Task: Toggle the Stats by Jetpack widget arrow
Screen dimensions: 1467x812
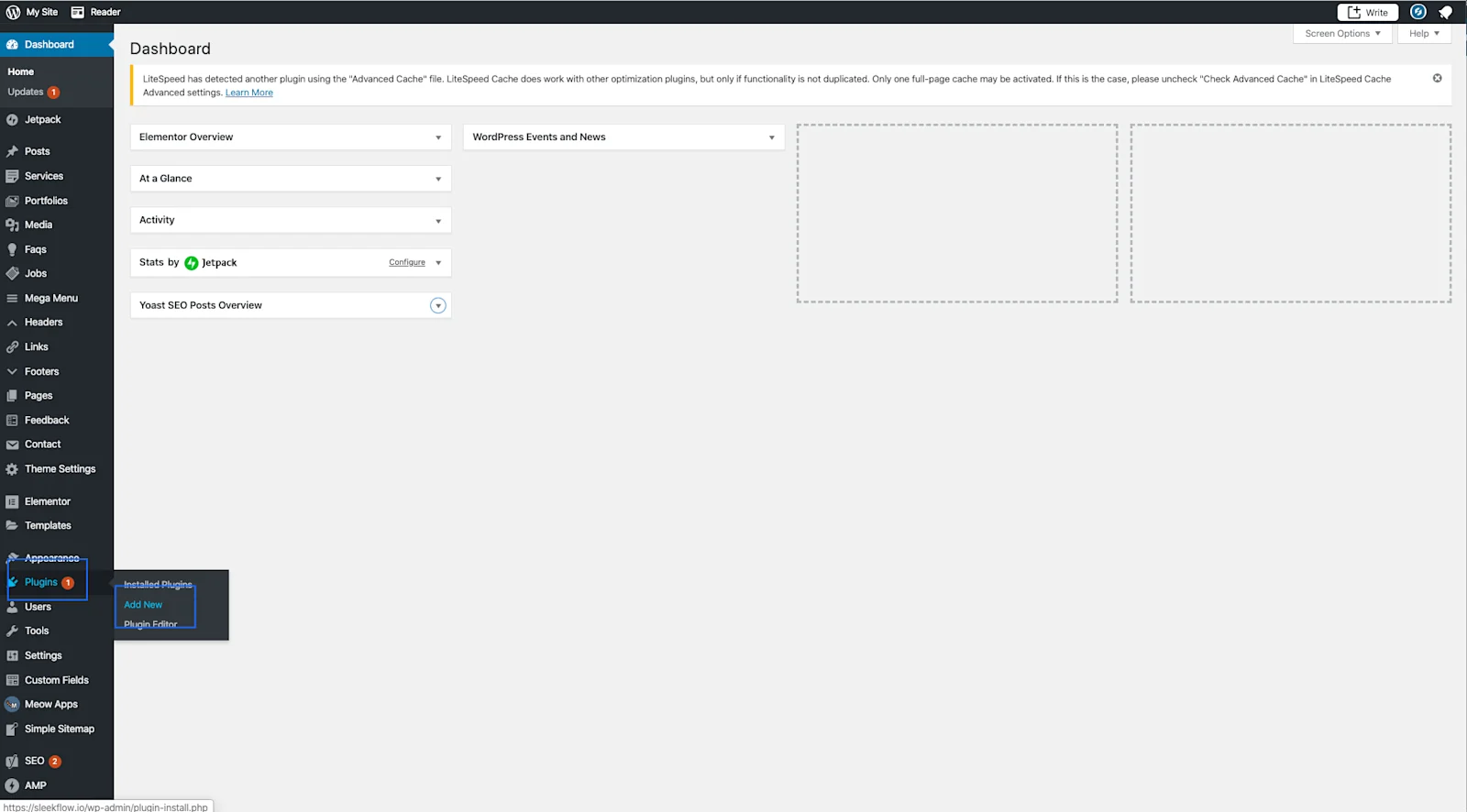Action: pyautogui.click(x=438, y=263)
